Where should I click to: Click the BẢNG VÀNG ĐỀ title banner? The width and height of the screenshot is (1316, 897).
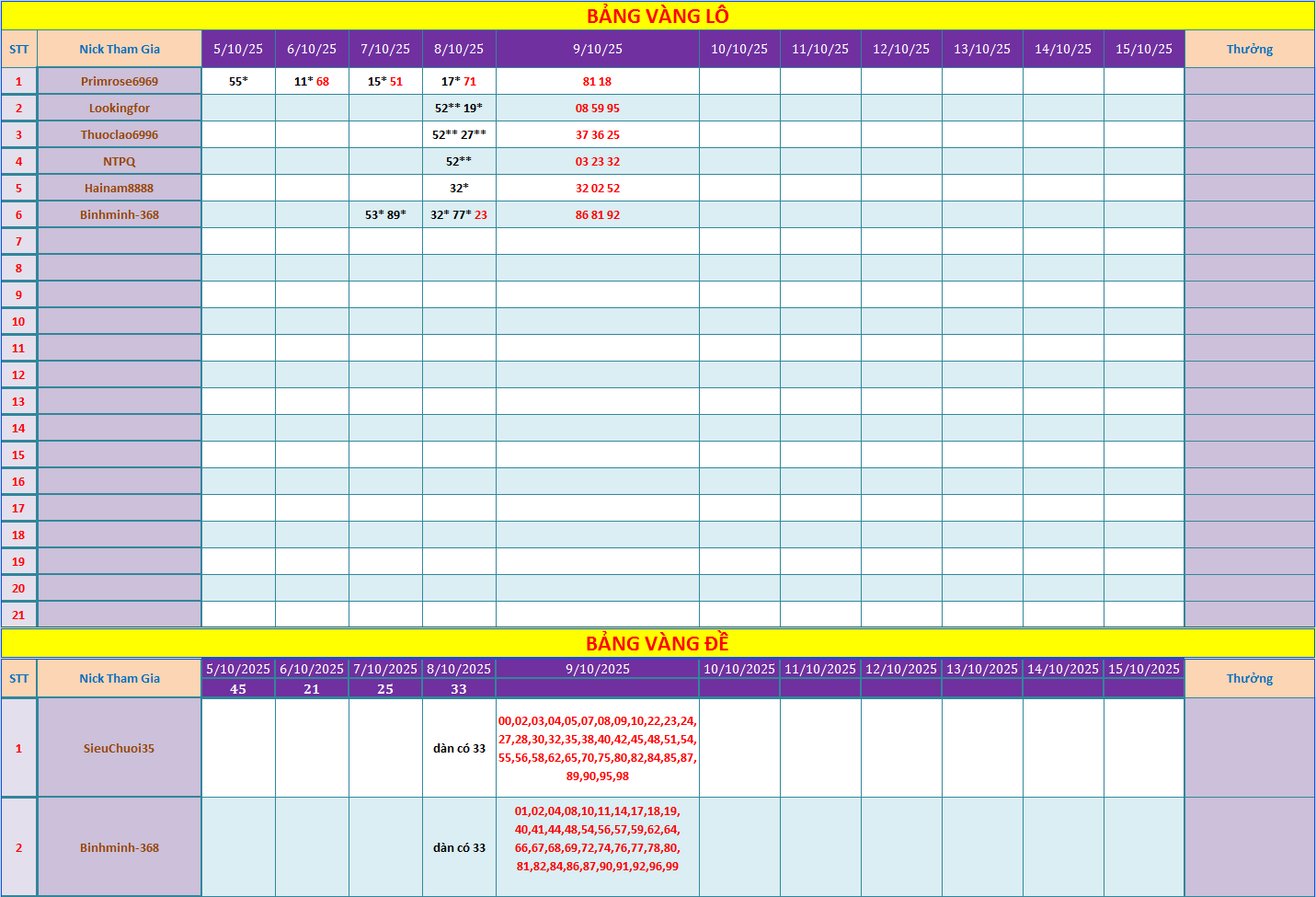pos(658,643)
